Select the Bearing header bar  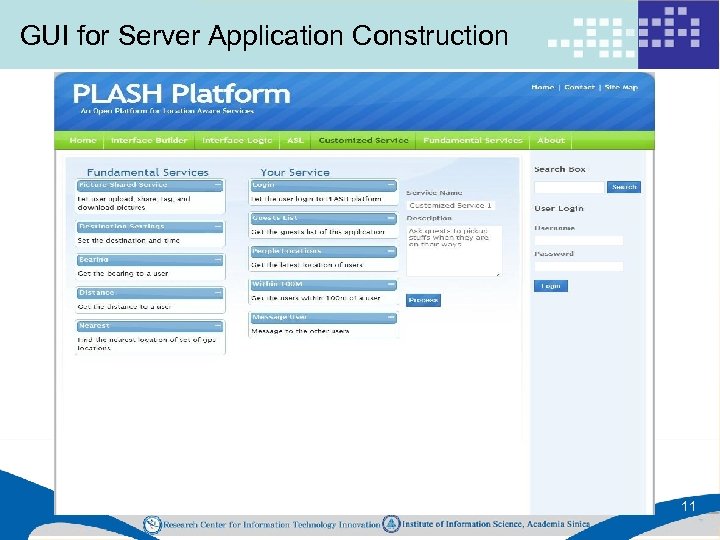(150, 260)
